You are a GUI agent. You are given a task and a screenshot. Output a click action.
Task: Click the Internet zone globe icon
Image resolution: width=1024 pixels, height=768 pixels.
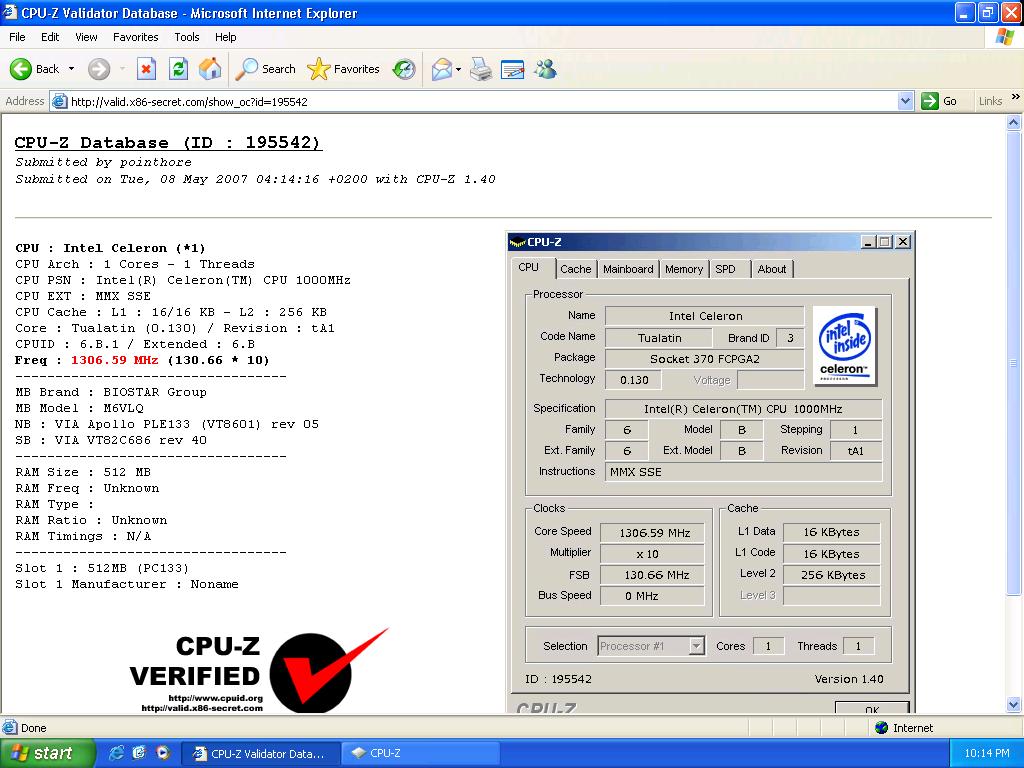point(882,728)
